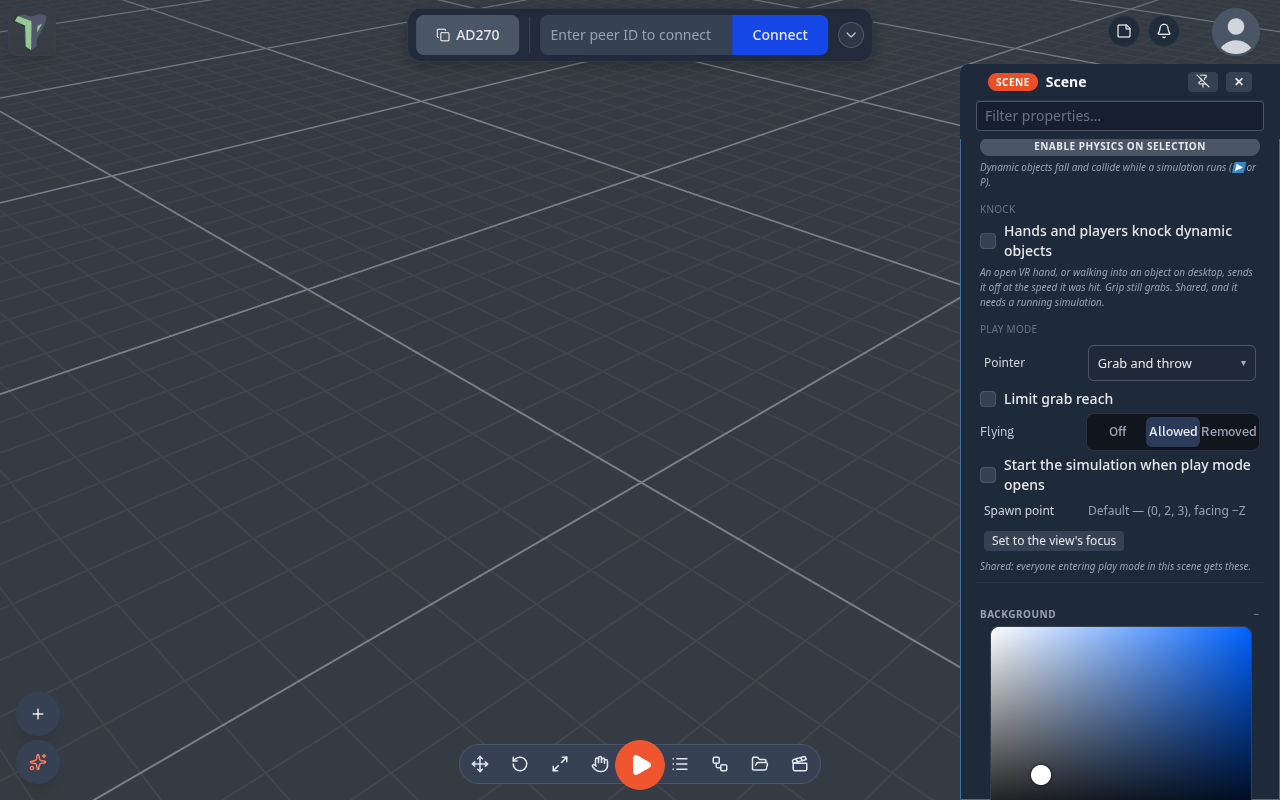Open the notifications bell
Screen dimensions: 1280x800
1164,31
